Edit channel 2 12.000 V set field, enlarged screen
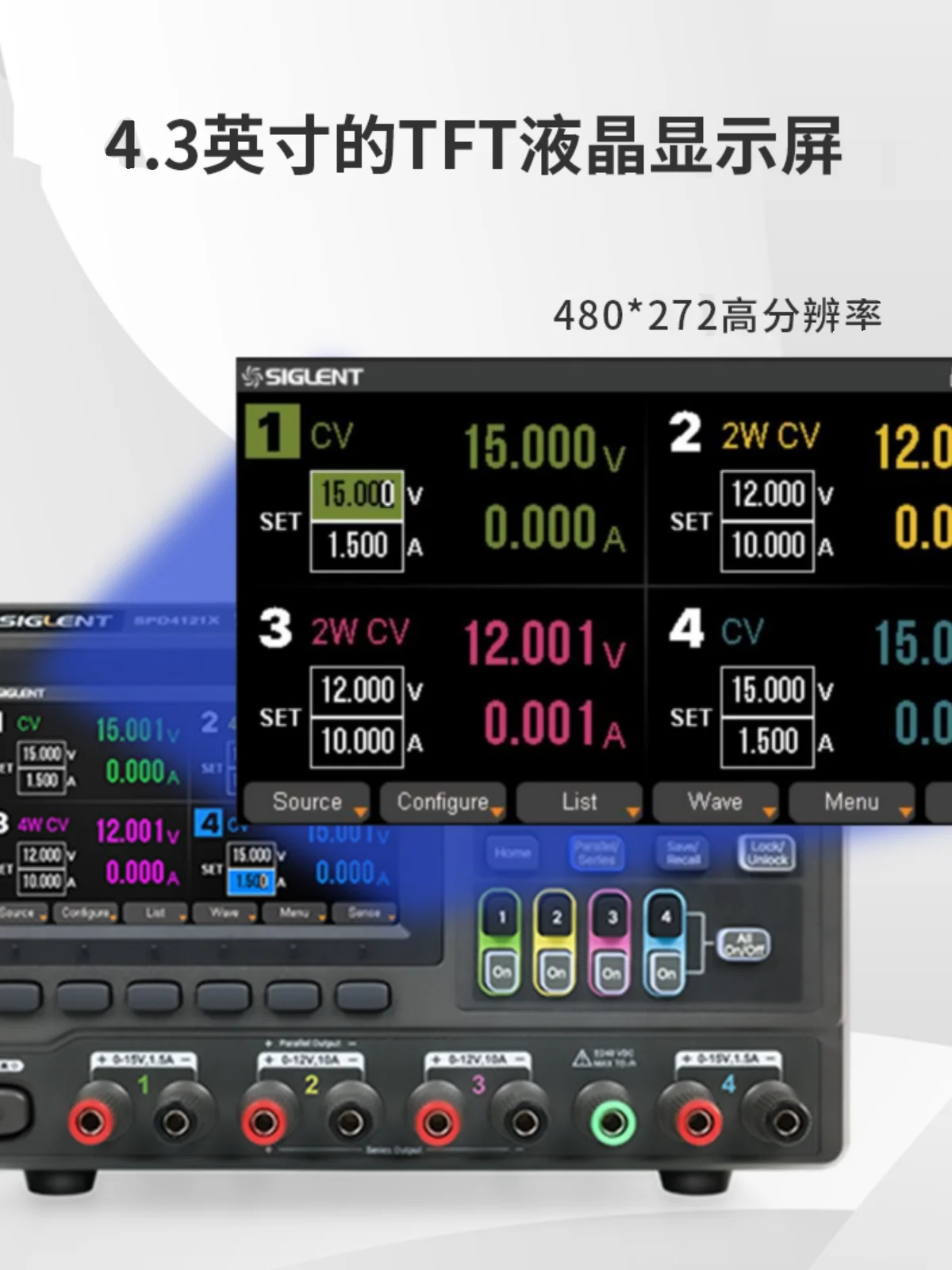Image resolution: width=952 pixels, height=1270 pixels. point(767,495)
